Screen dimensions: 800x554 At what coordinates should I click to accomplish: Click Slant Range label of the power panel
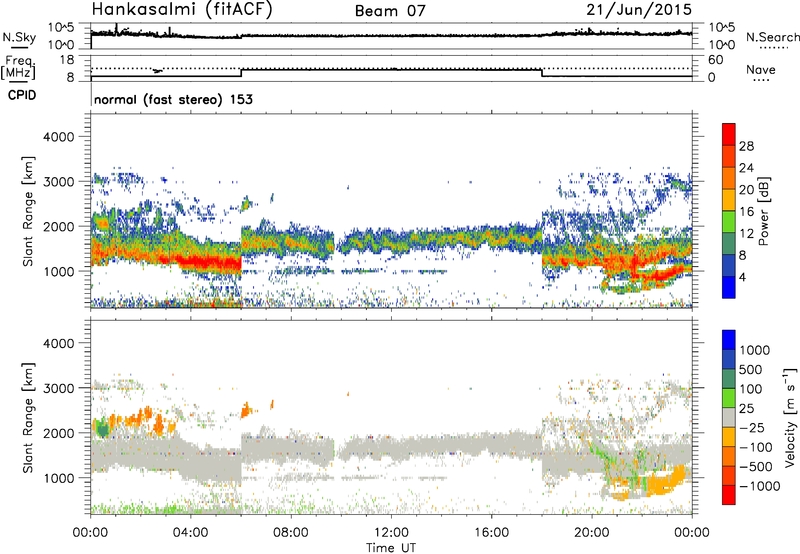pyautogui.click(x=28, y=211)
